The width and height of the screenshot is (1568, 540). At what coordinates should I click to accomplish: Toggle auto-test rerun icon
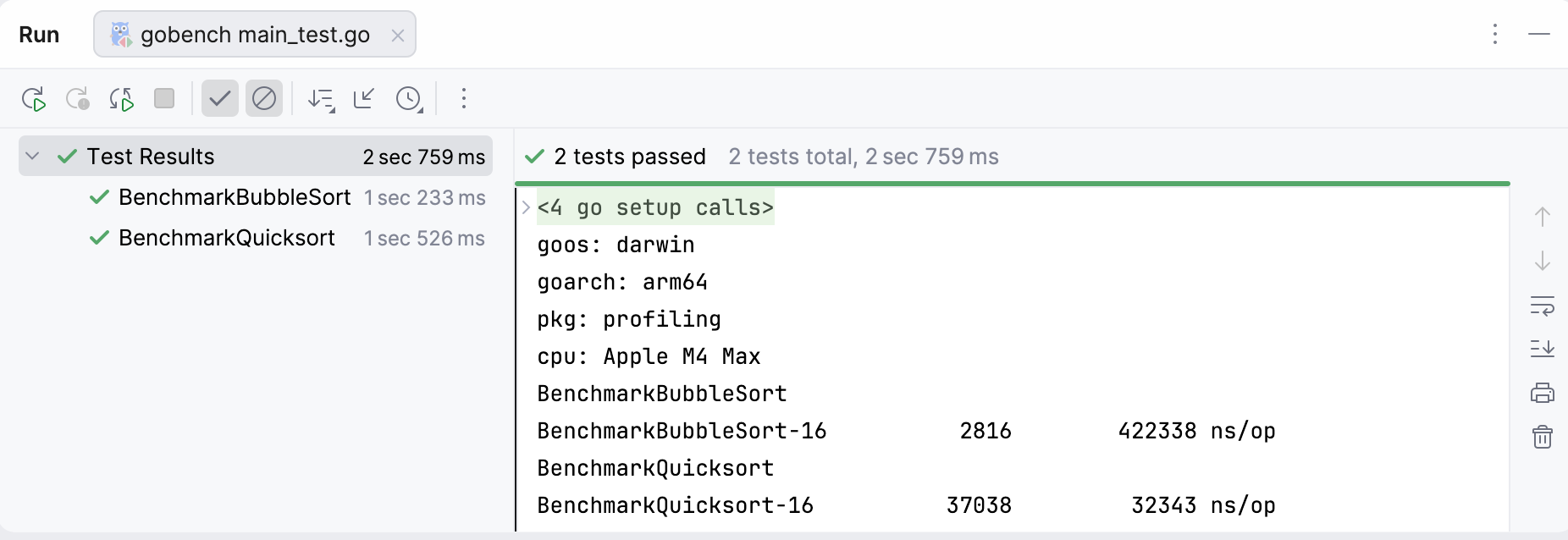(121, 99)
